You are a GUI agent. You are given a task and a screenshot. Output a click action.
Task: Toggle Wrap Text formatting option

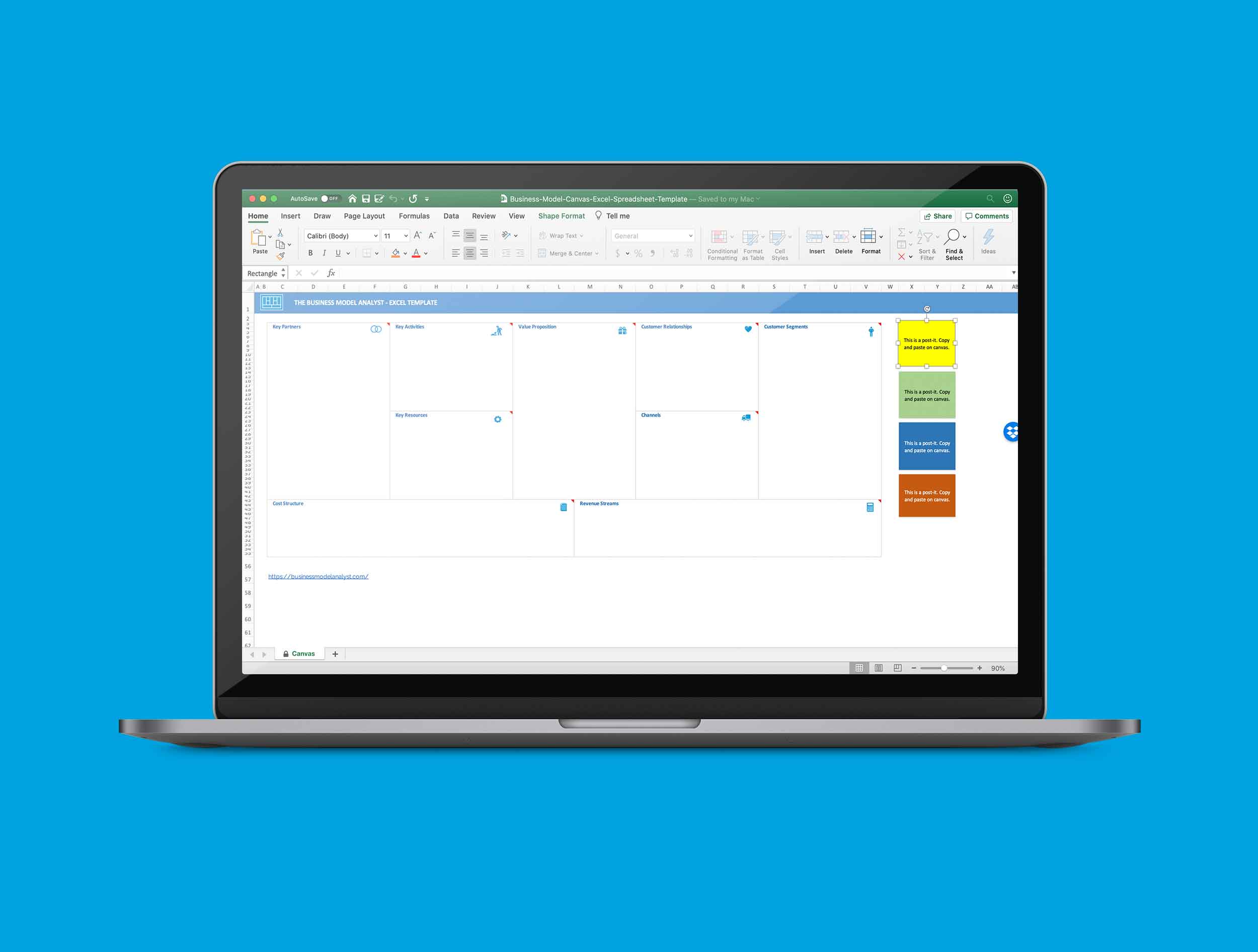point(557,234)
